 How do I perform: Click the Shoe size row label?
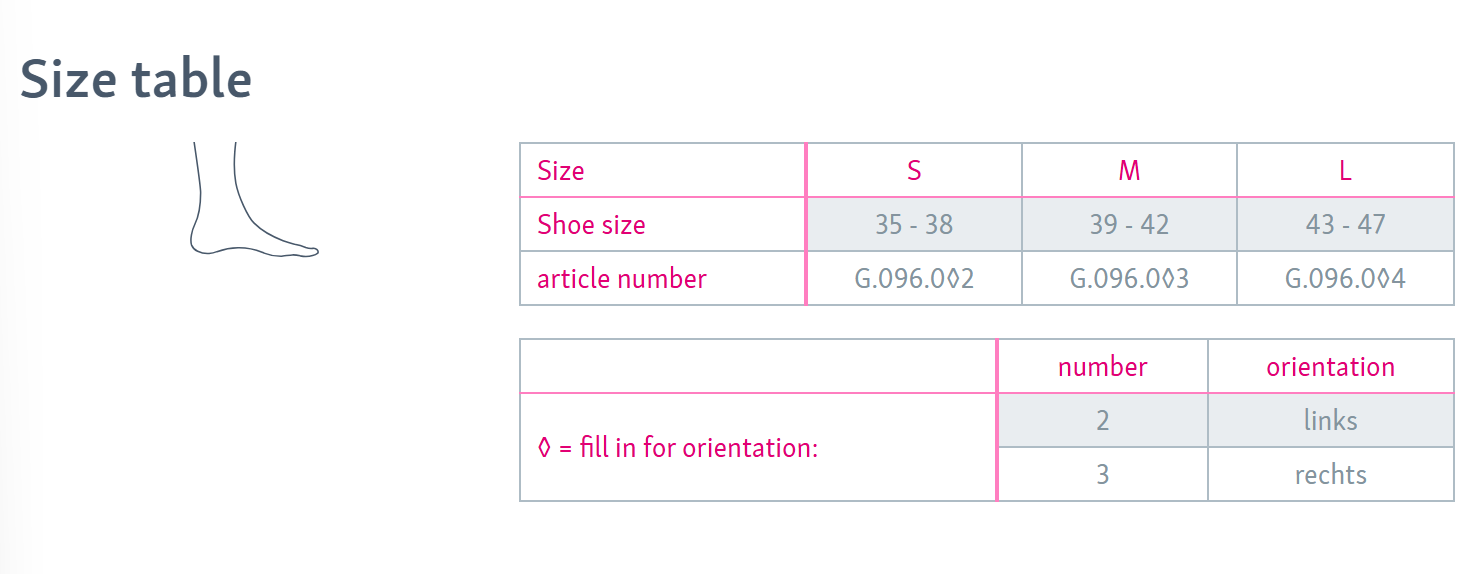coord(591,224)
